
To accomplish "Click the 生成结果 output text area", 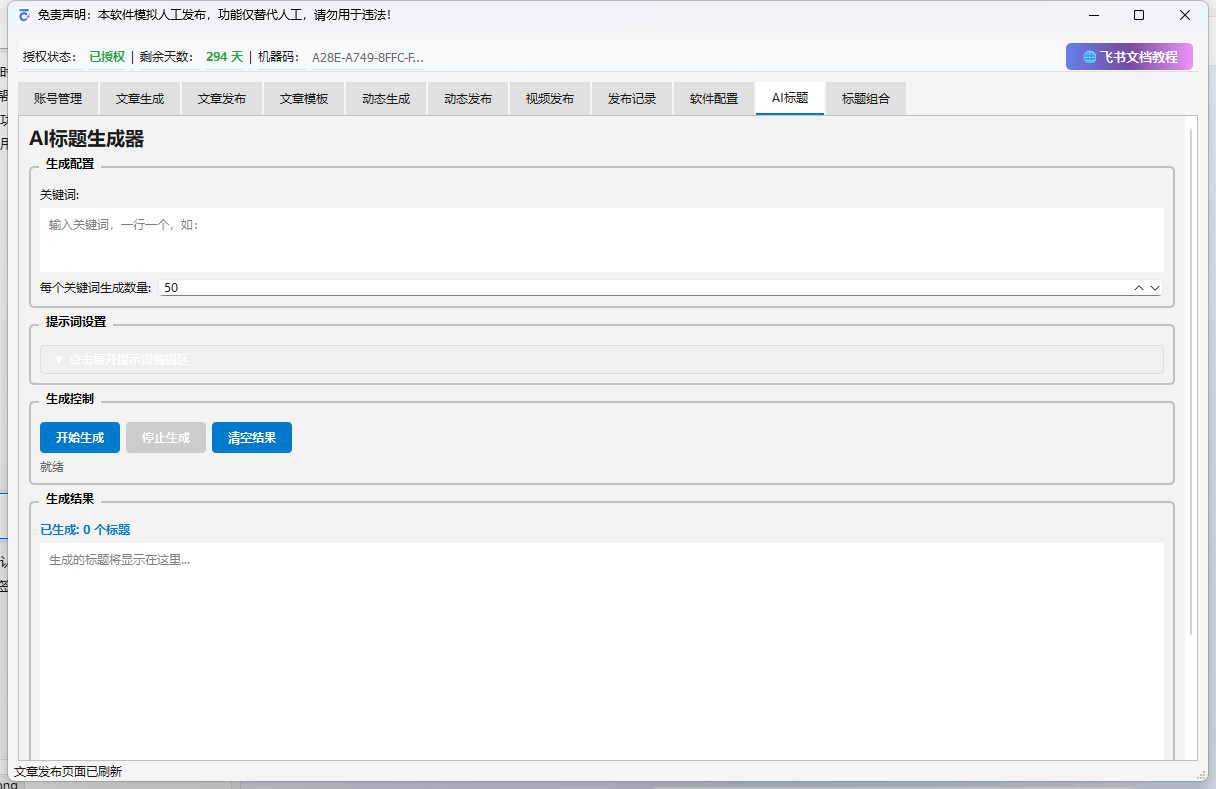I will tap(601, 650).
